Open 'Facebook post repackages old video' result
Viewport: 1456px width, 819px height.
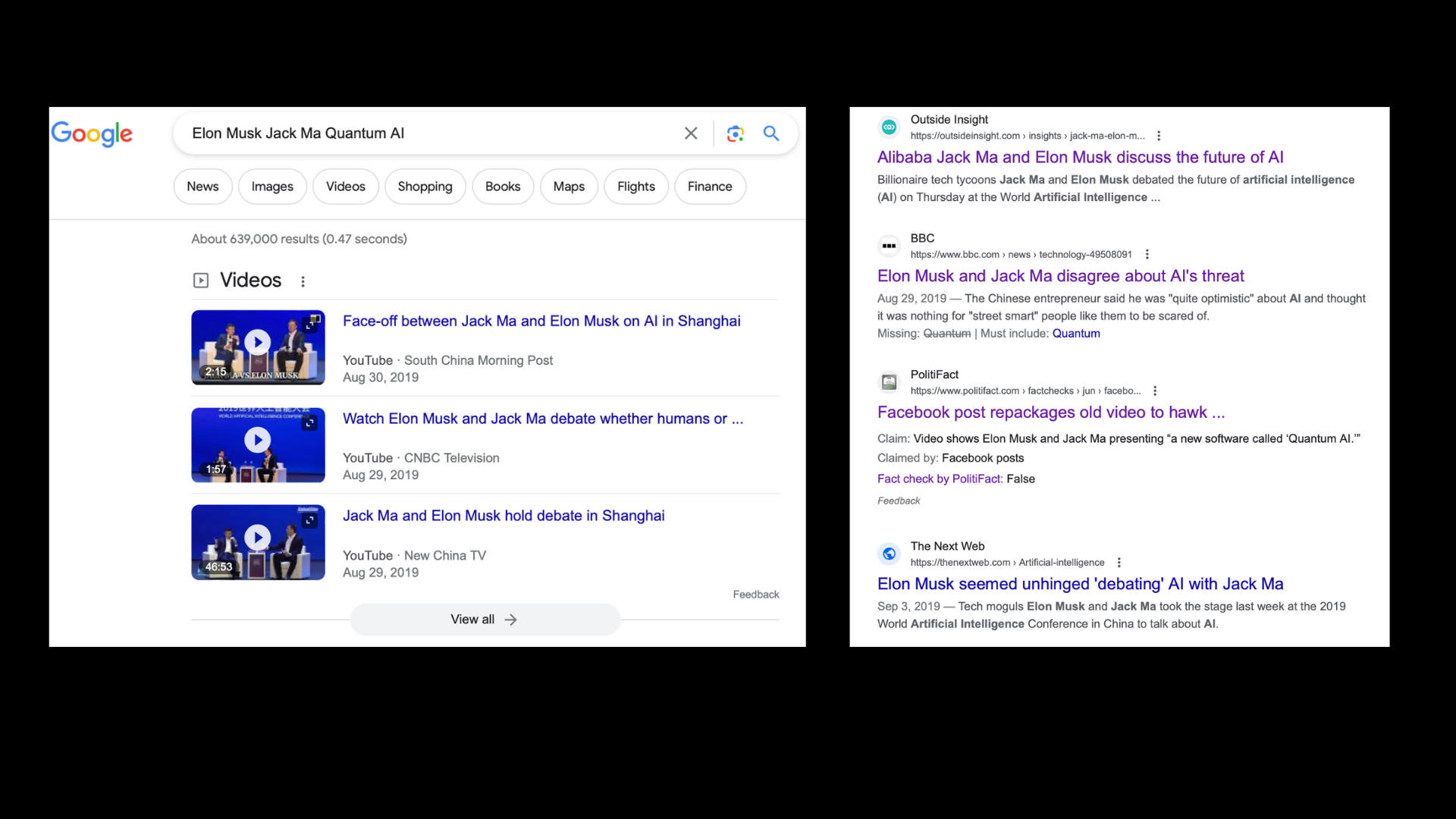(1051, 413)
